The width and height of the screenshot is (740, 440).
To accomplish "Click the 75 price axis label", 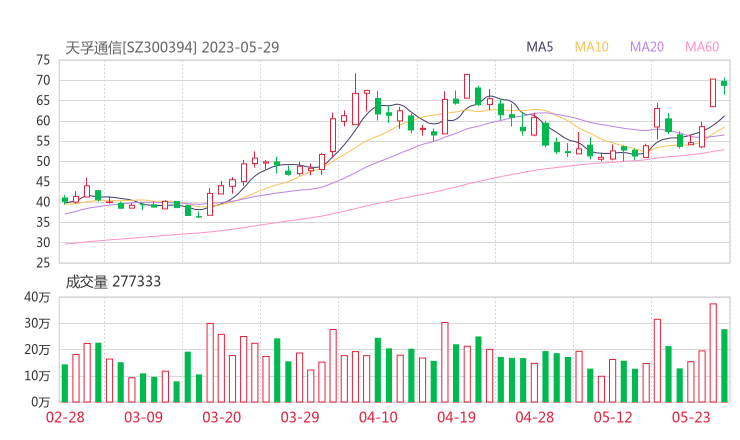I will tap(43, 60).
